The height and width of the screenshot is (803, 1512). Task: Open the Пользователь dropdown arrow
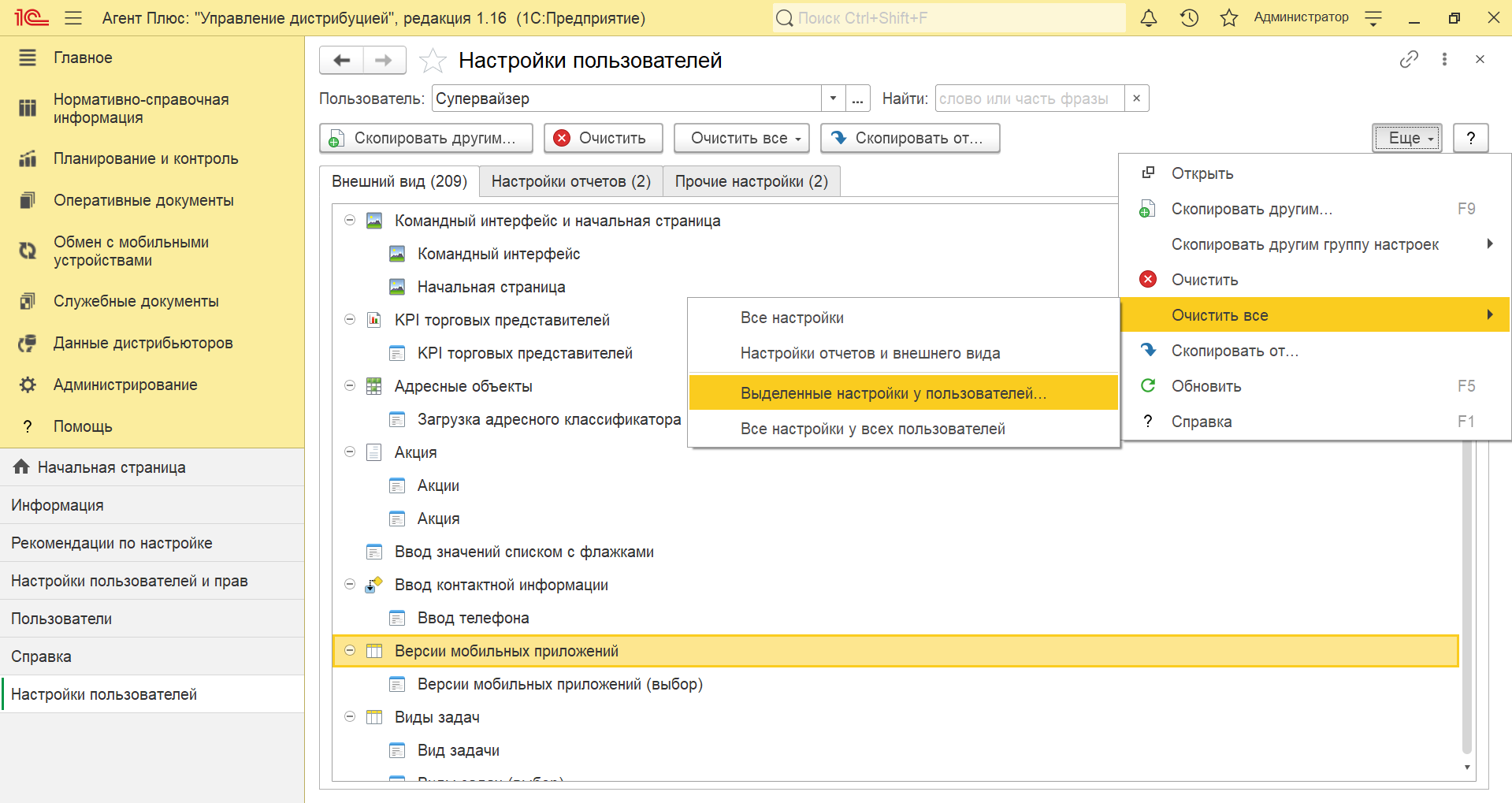pos(833,99)
